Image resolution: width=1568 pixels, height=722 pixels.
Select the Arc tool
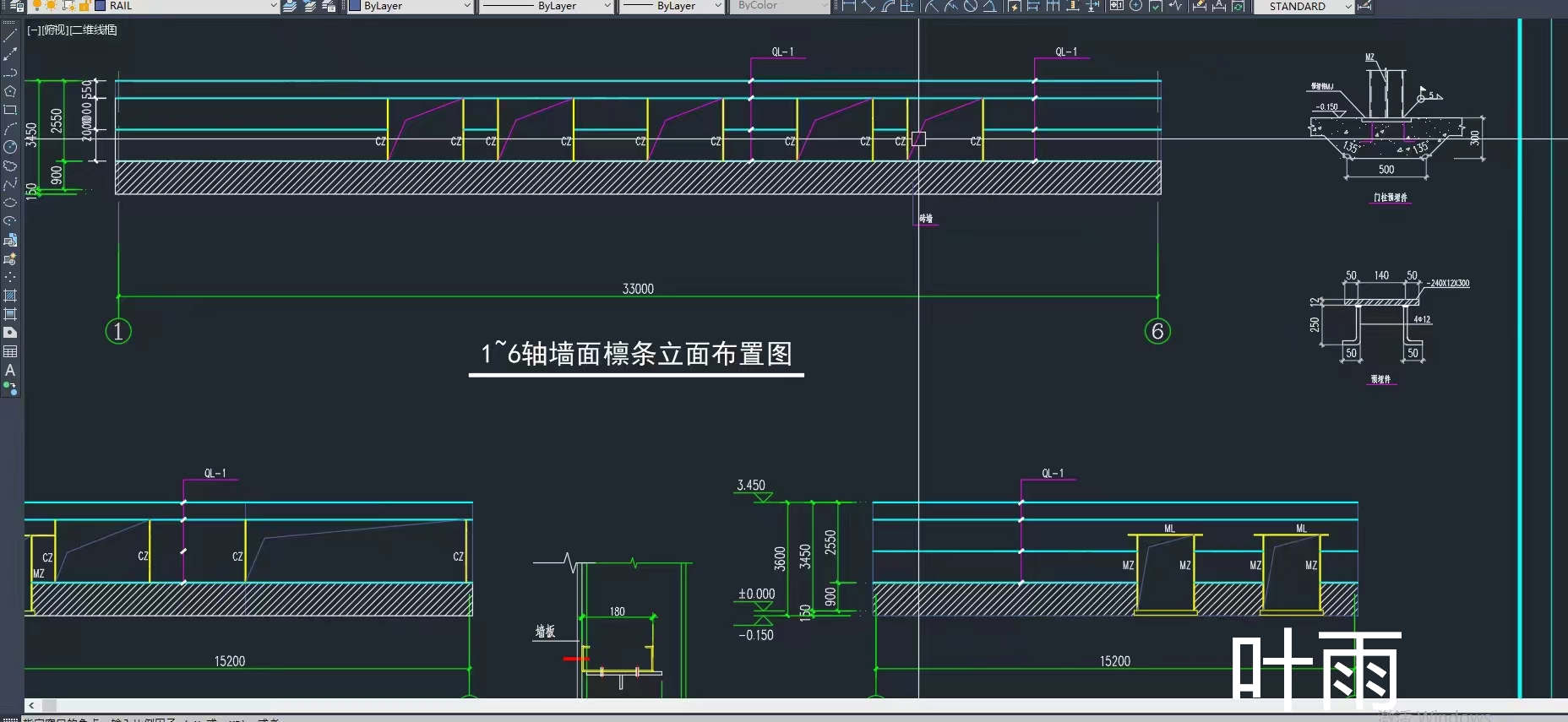10,128
